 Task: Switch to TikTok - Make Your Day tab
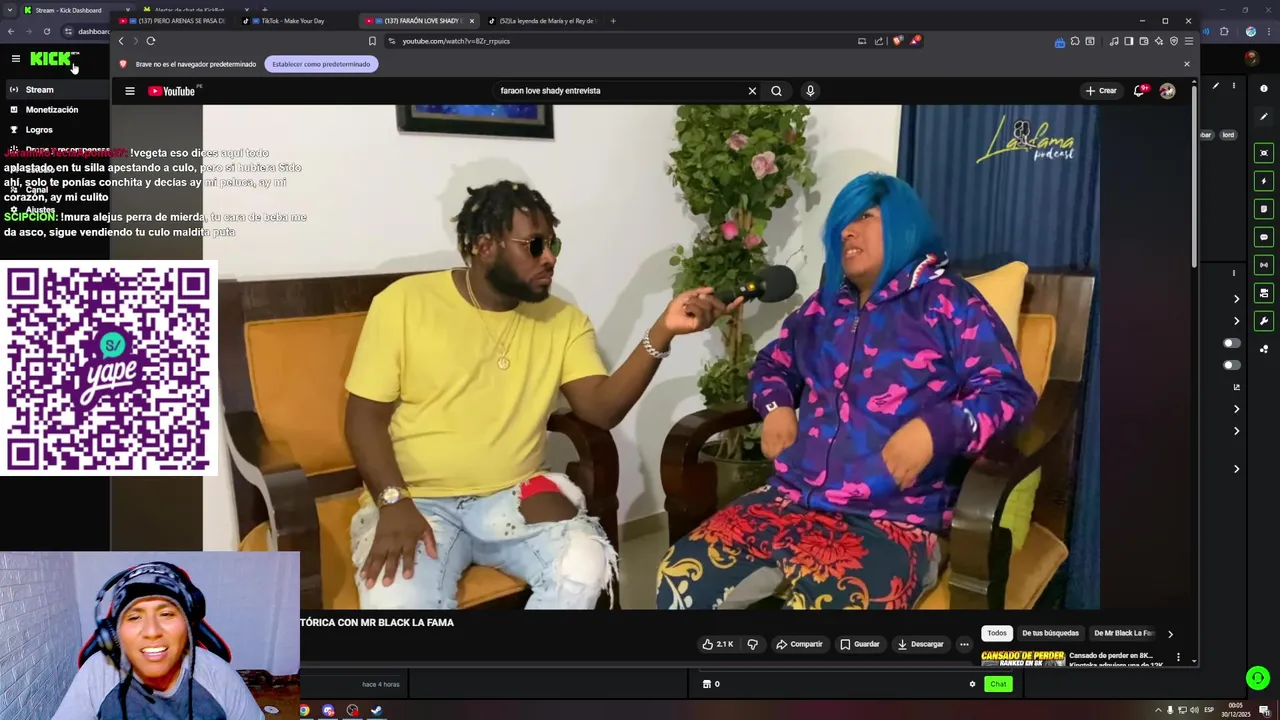[x=289, y=20]
